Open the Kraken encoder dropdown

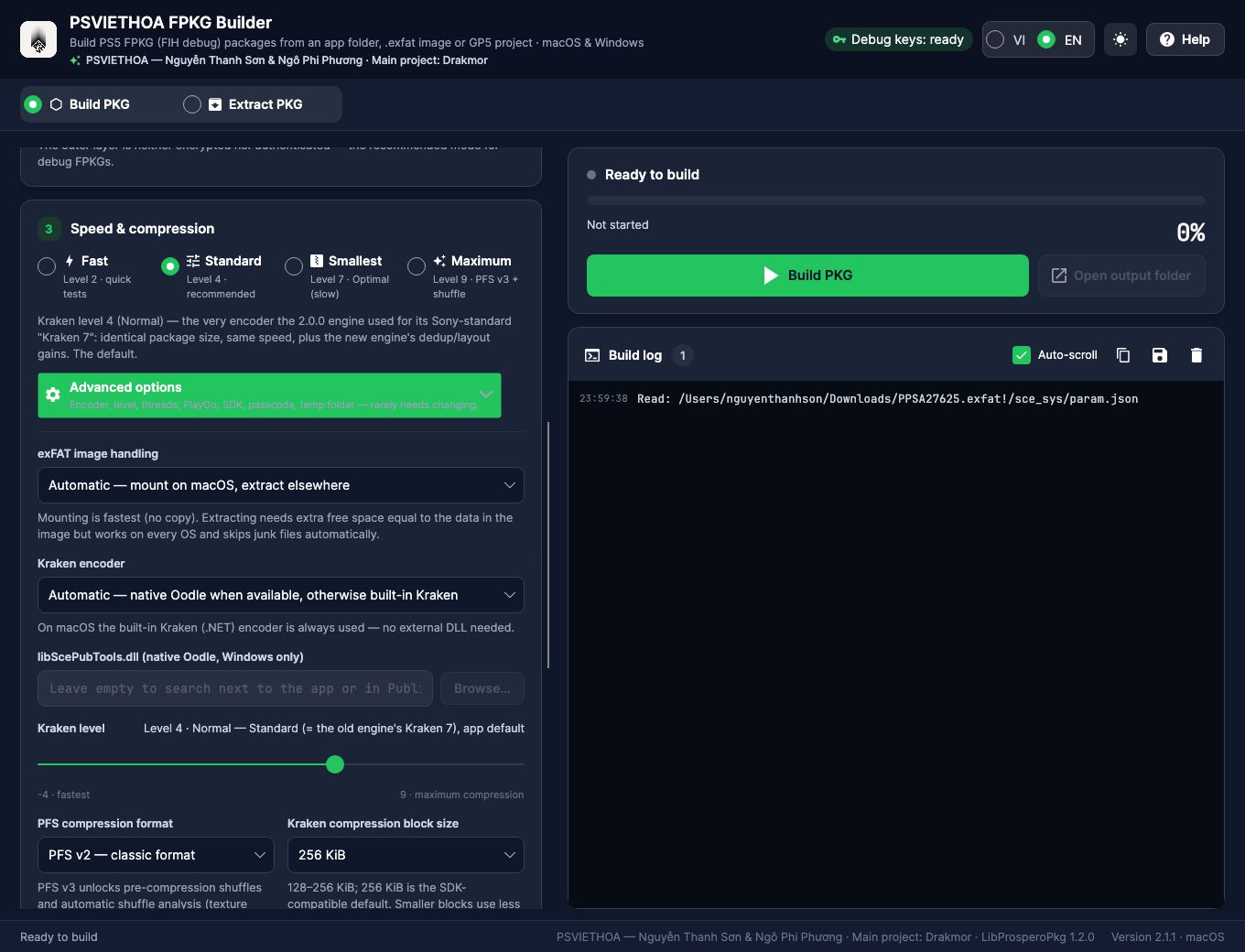(281, 595)
